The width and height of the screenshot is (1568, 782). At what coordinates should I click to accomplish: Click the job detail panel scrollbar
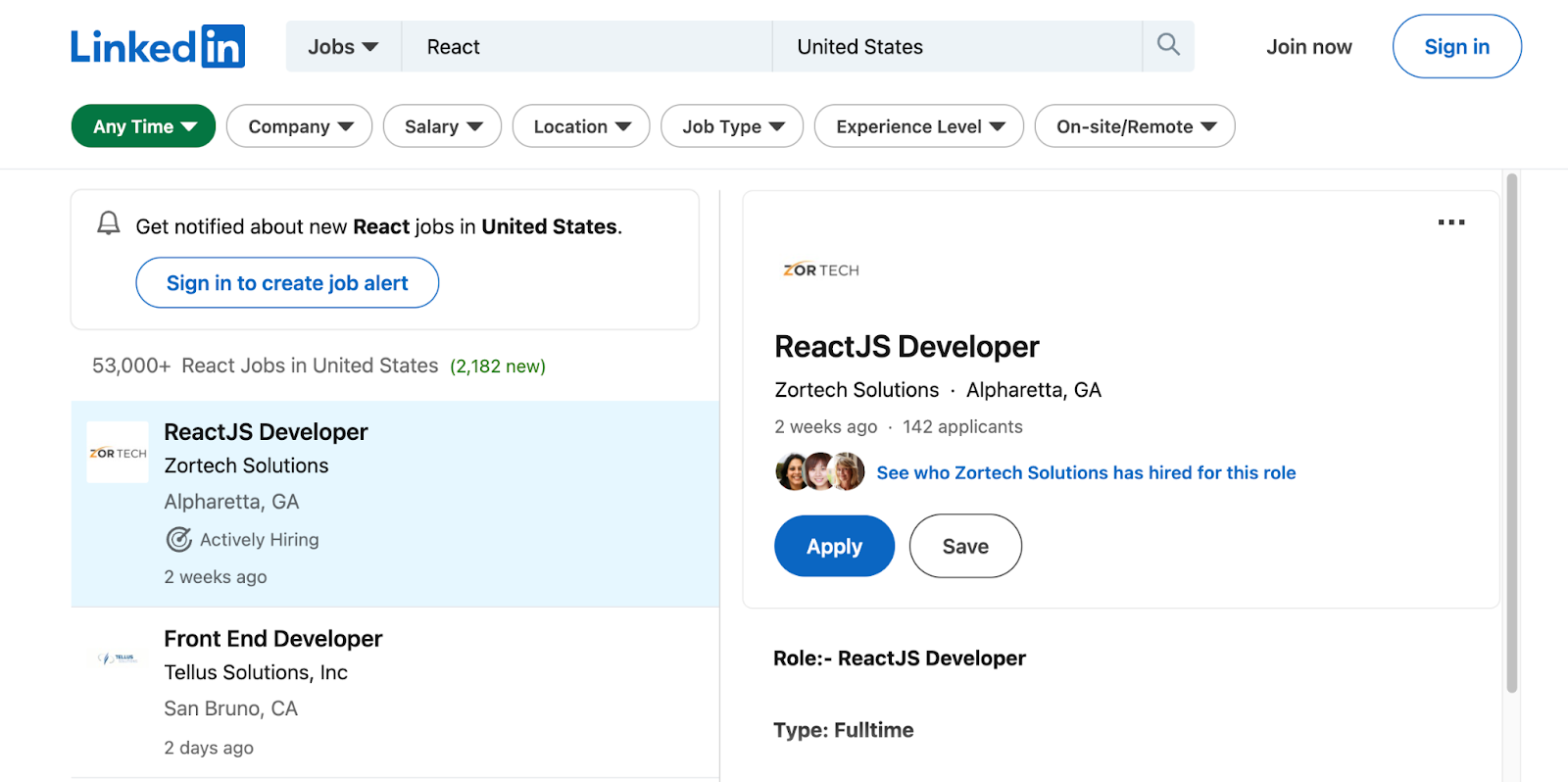pyautogui.click(x=1511, y=431)
